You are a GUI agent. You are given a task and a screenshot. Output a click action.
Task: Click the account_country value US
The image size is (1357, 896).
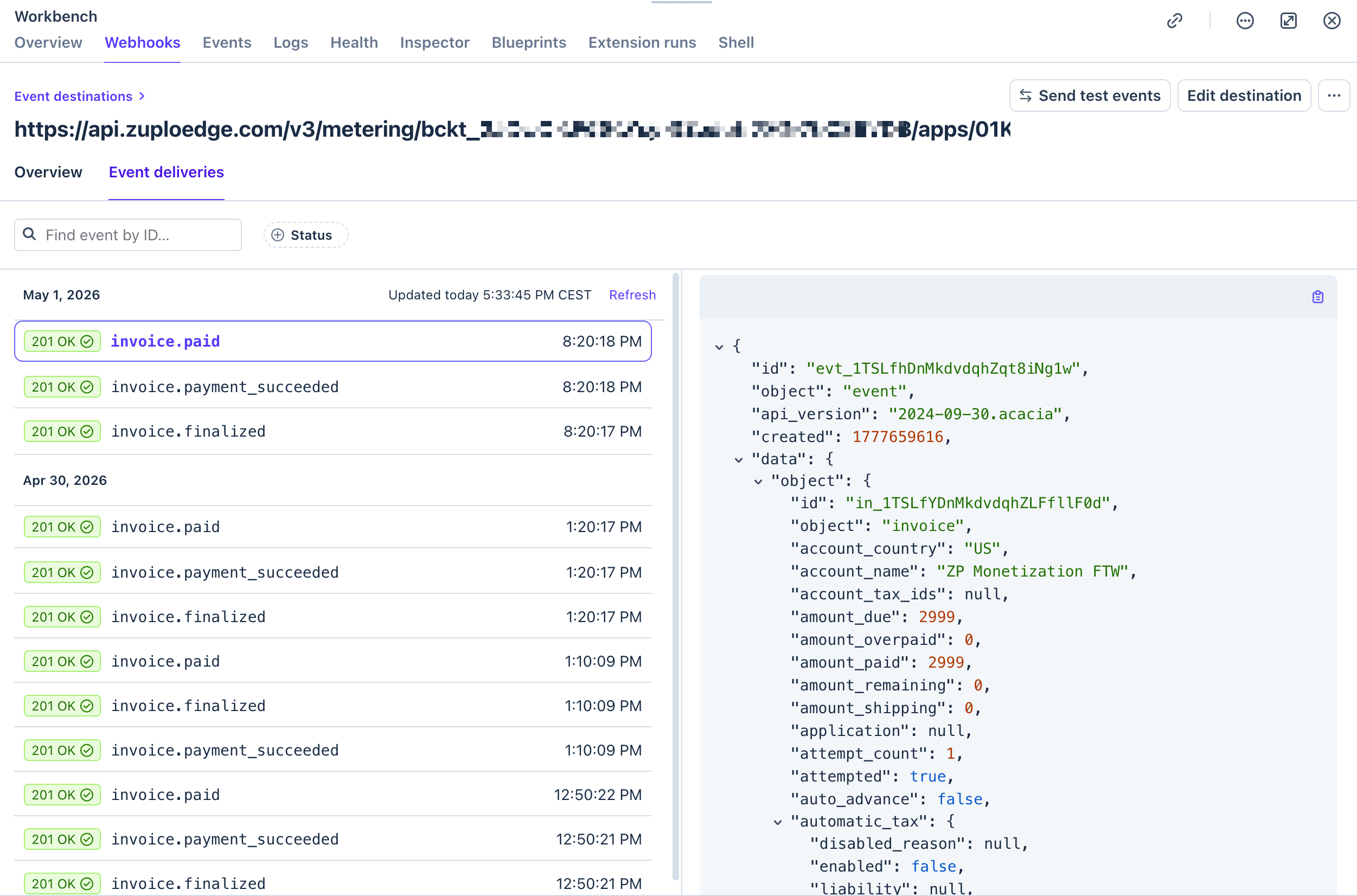pyautogui.click(x=982, y=548)
